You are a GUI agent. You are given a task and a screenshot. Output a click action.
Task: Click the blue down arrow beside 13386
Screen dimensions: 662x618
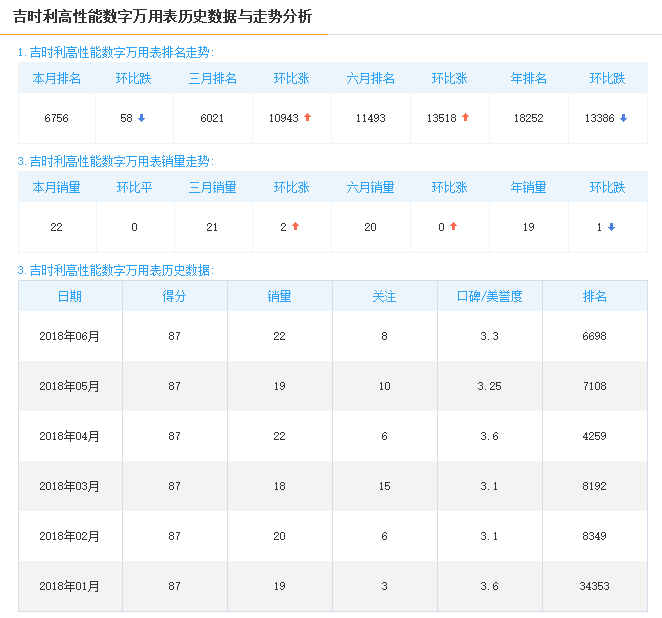click(x=623, y=118)
